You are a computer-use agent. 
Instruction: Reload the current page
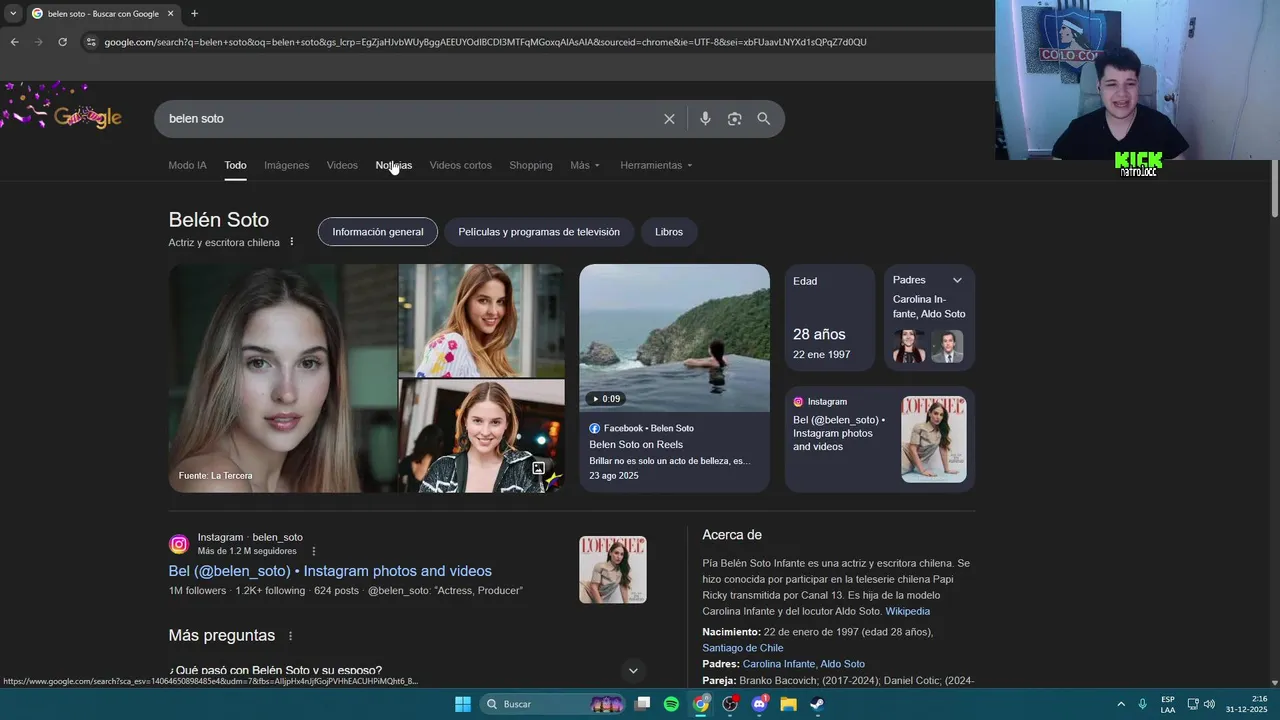coord(62,42)
